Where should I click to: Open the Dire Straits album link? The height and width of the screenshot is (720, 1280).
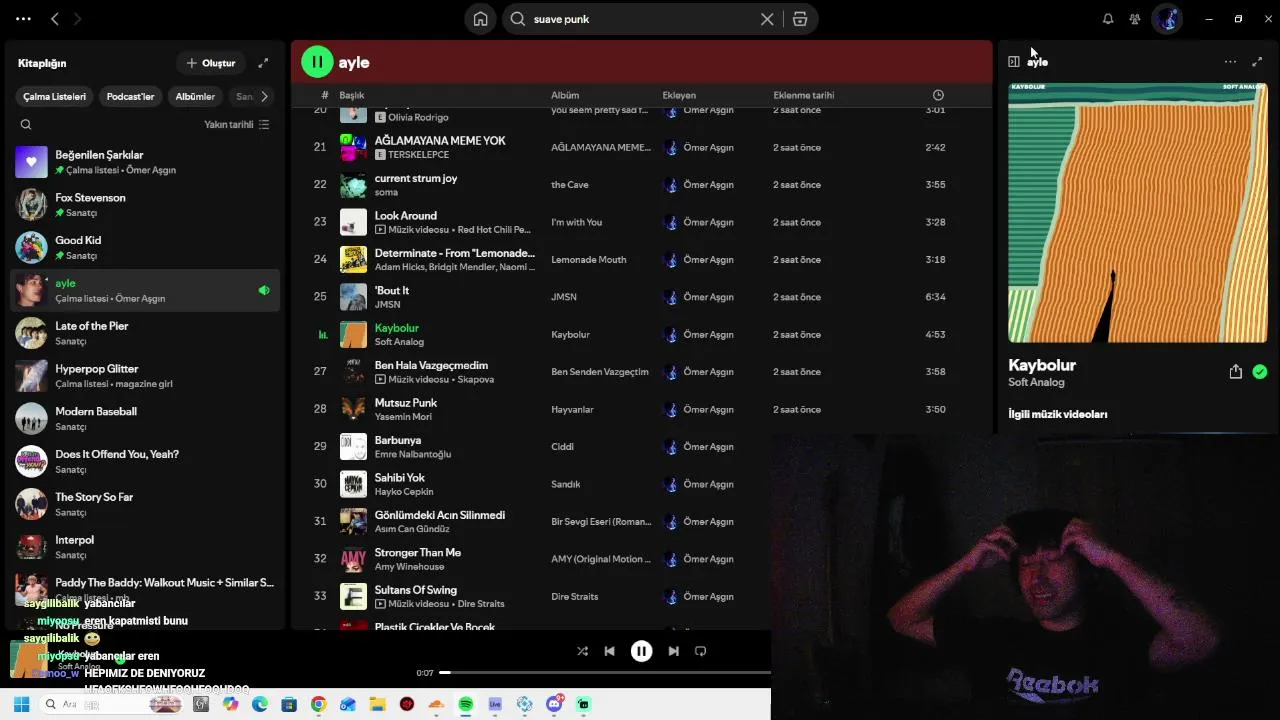tap(574, 597)
